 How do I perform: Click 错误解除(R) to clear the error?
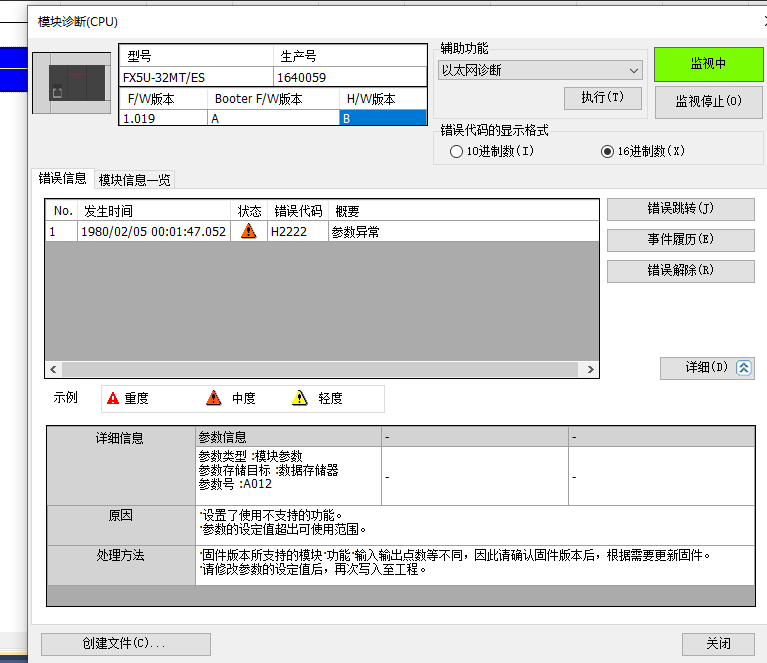click(680, 271)
